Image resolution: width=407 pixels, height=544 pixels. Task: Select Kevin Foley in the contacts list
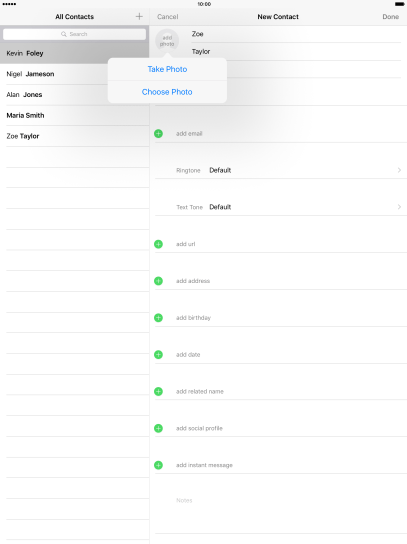click(75, 53)
